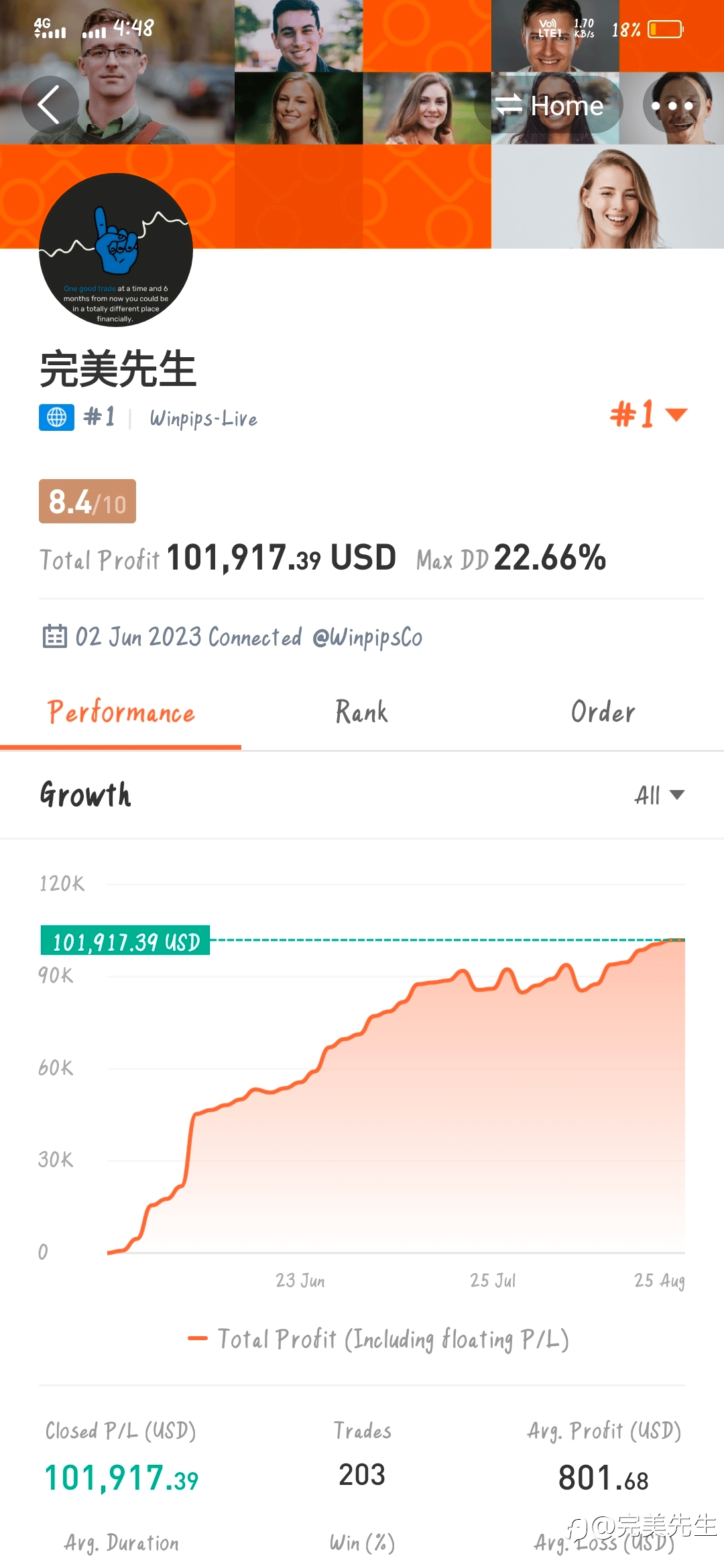Open the trader's profile avatar picture
The image size is (724, 1568).
(116, 250)
